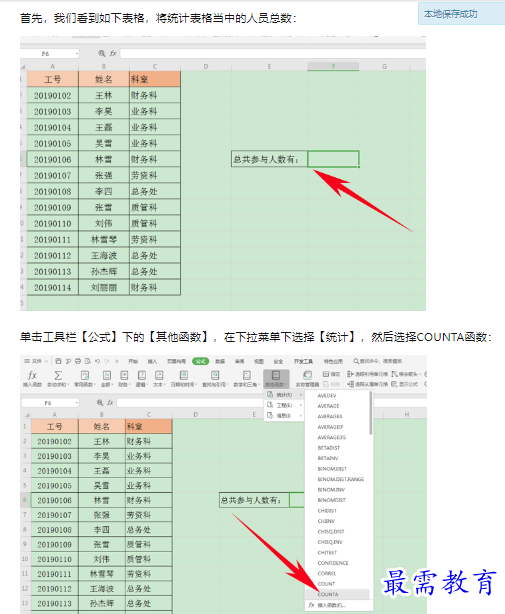Screen dimensions: 505x614
Task: Choose CHIDIST from the function list
Action: (x=327, y=511)
